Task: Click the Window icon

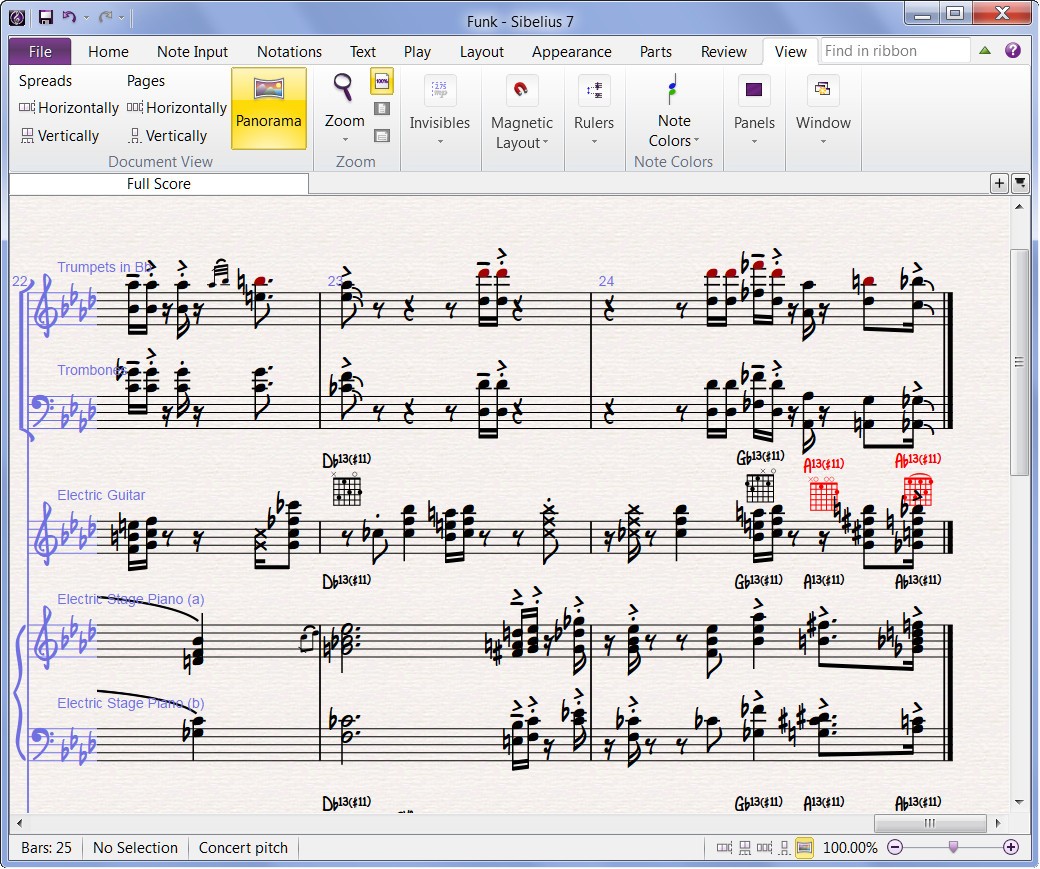Action: [823, 90]
